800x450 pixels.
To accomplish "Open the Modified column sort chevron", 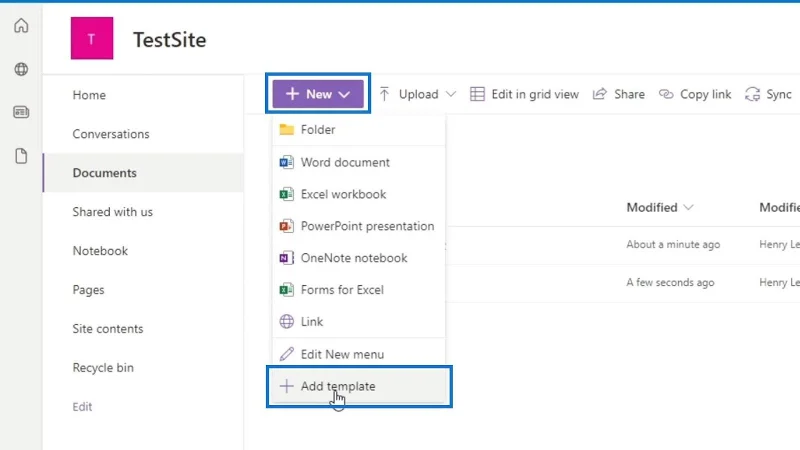I will click(688, 207).
